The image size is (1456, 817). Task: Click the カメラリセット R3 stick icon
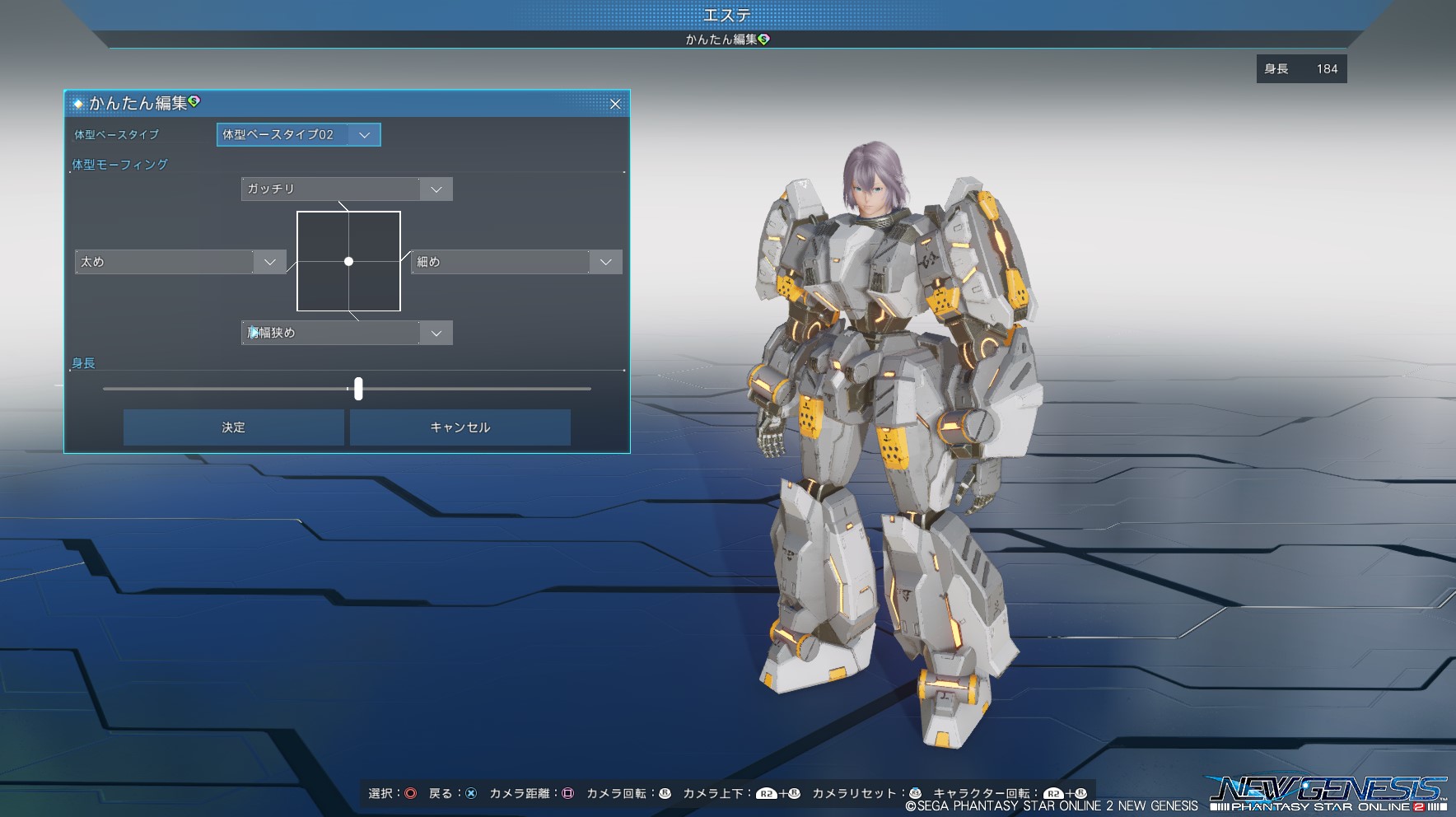click(x=915, y=793)
